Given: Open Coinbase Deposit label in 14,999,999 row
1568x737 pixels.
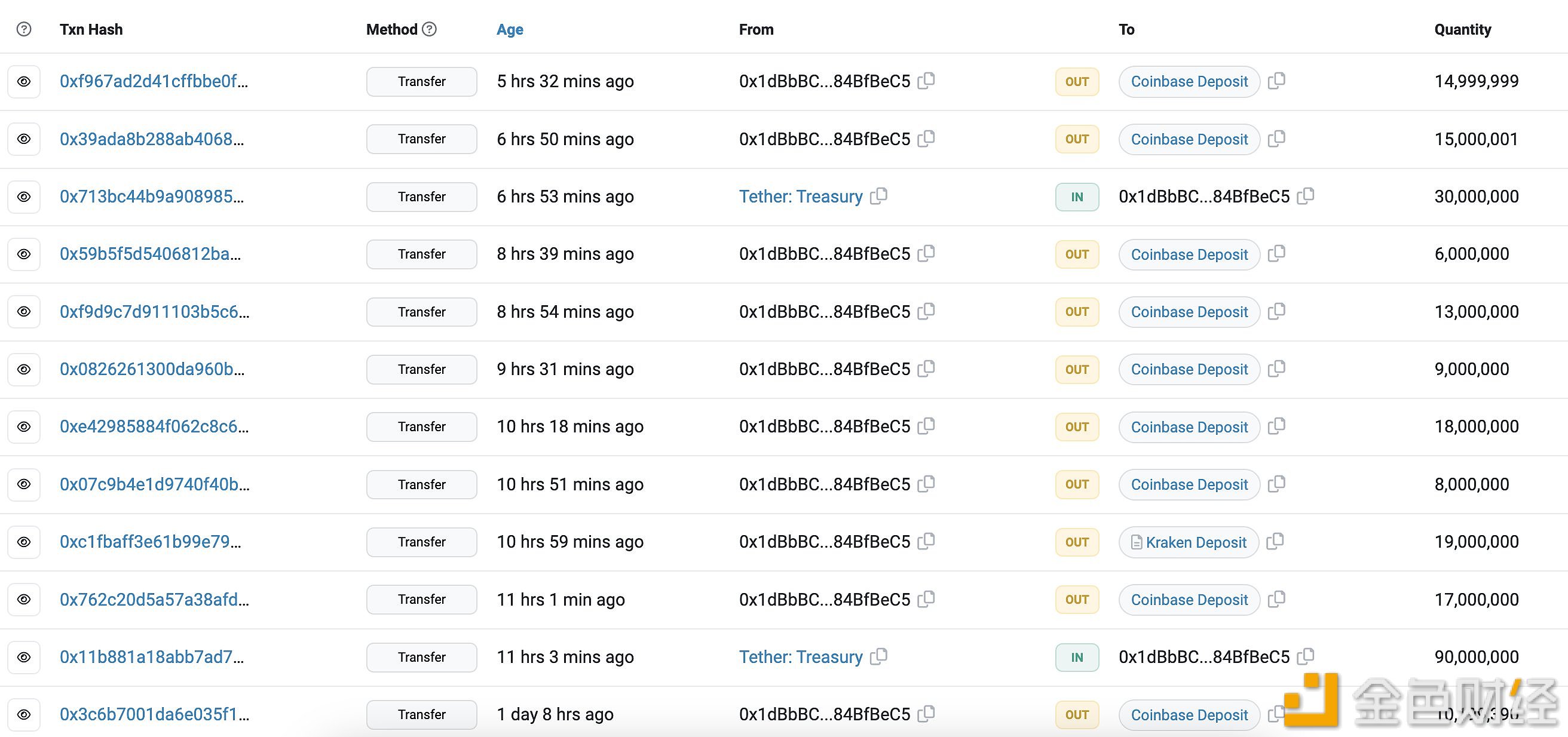Looking at the screenshot, I should (x=1189, y=82).
